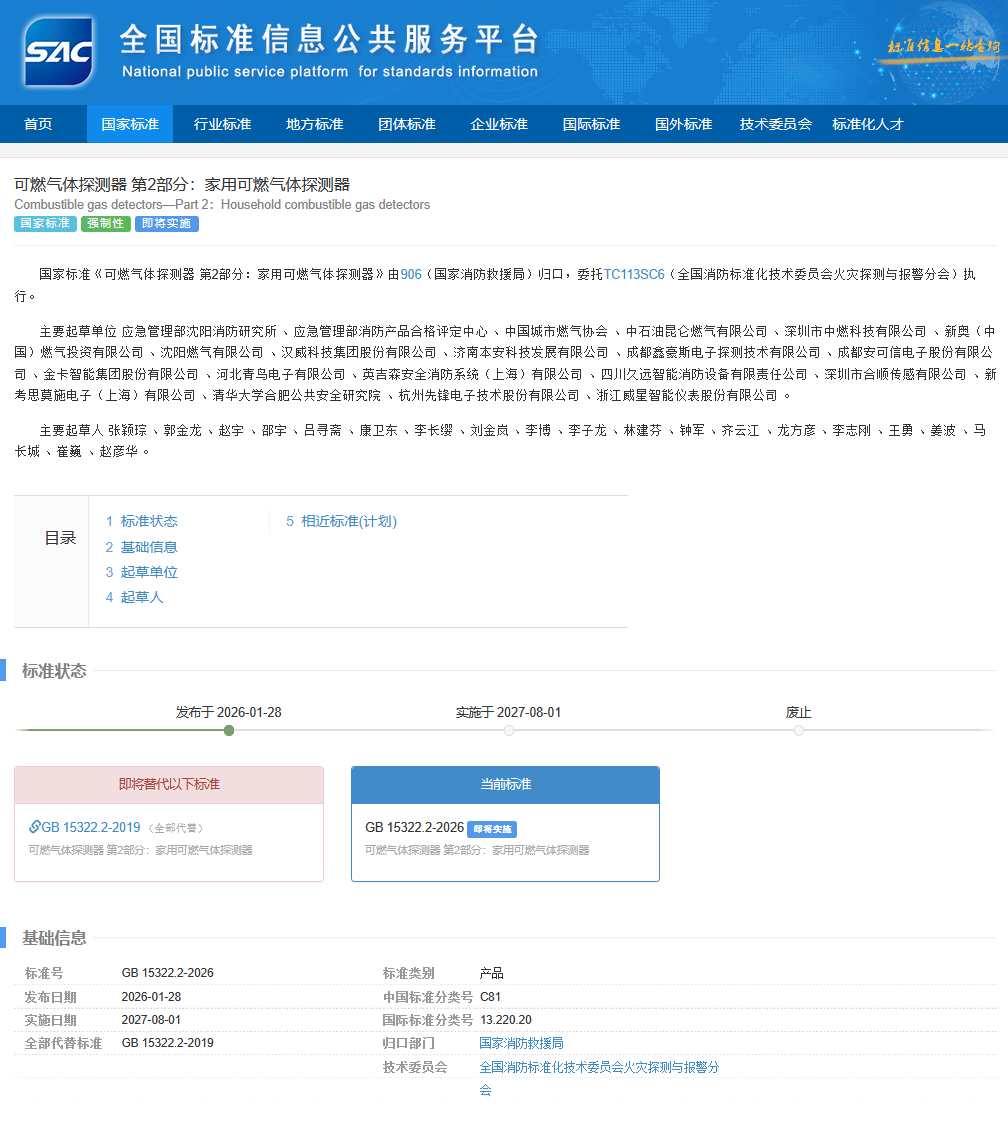Viewport: 1008px width, 1127px height.
Task: Jump to 相近标准(计划) contents entry
Action: point(348,521)
